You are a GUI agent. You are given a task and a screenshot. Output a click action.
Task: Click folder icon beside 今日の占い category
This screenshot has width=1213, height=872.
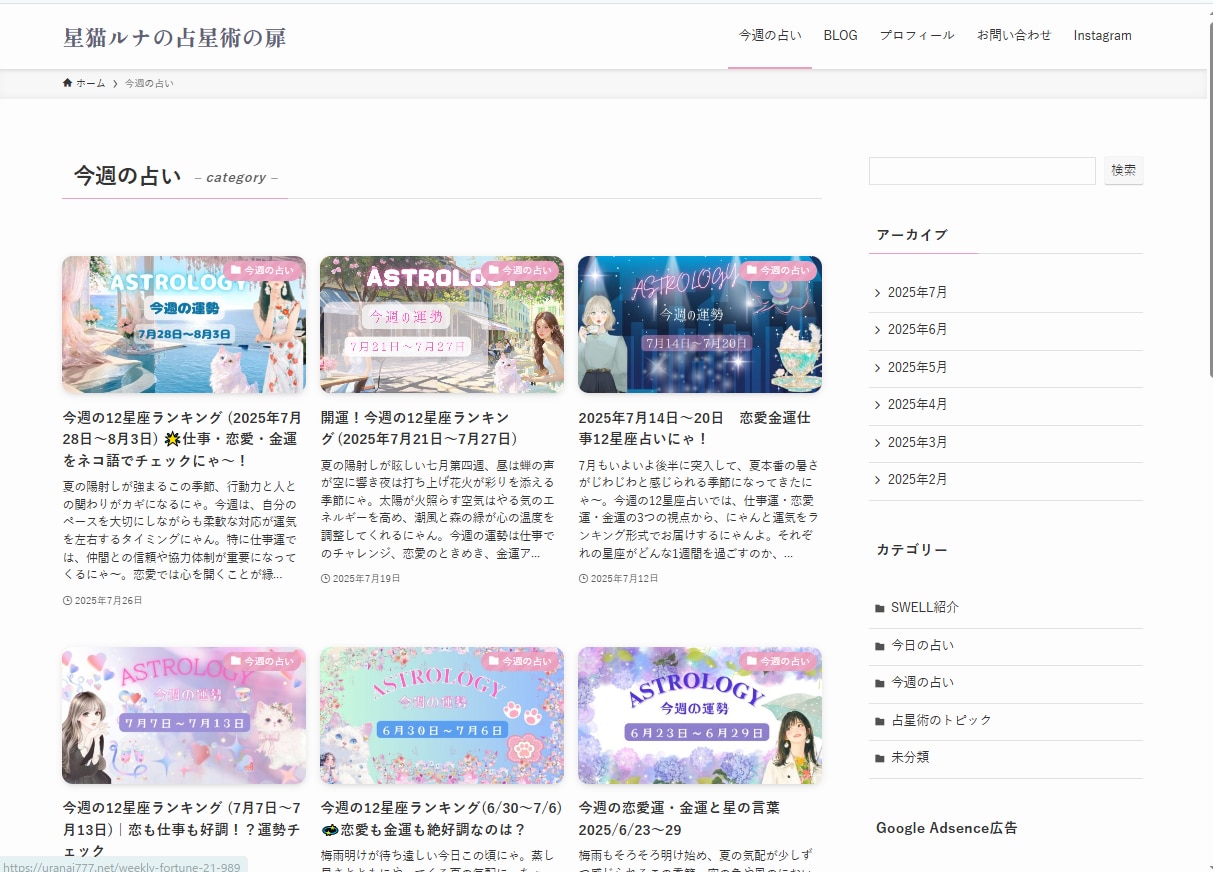click(x=879, y=646)
